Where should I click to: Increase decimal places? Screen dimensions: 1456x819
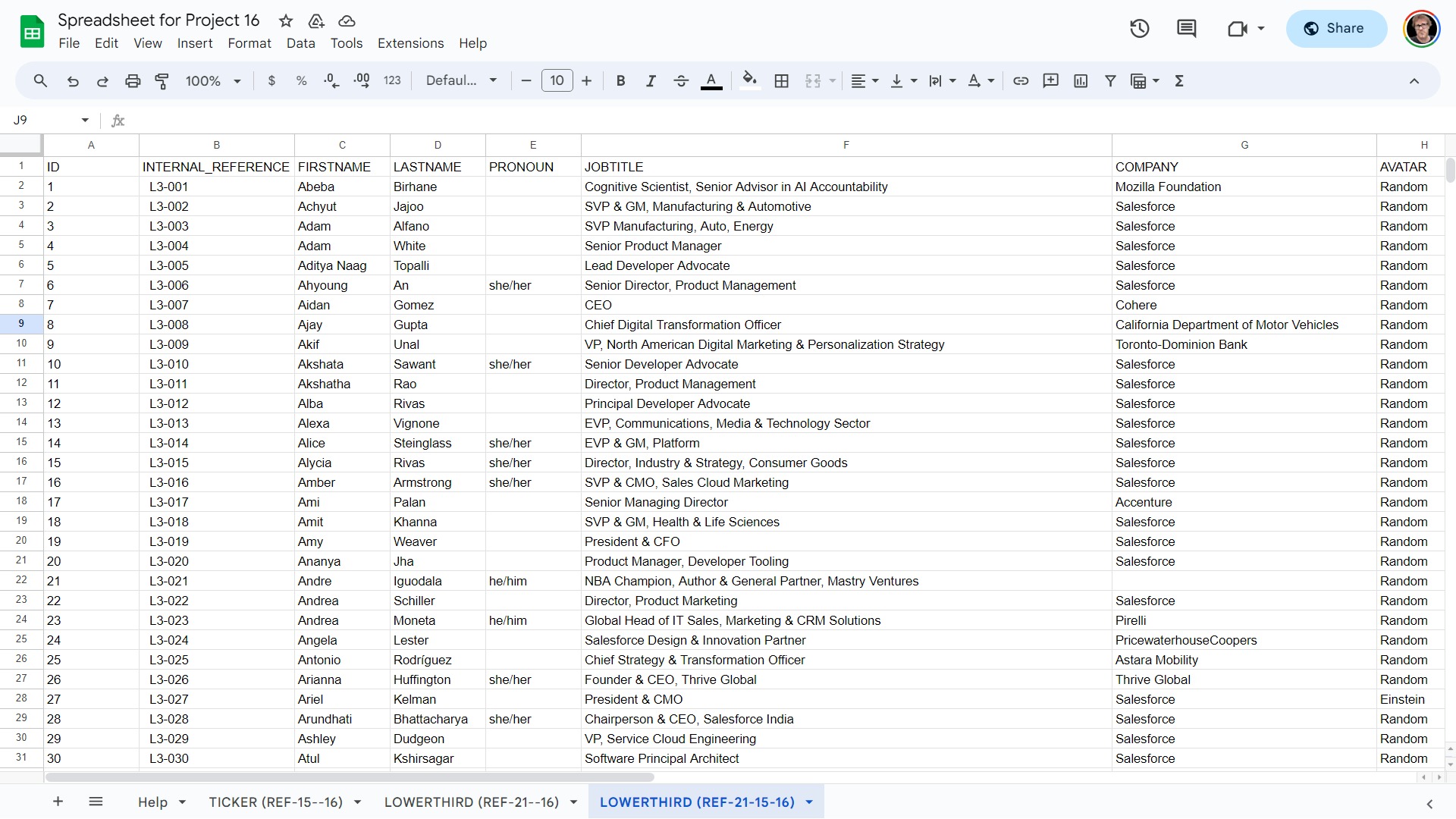[362, 81]
